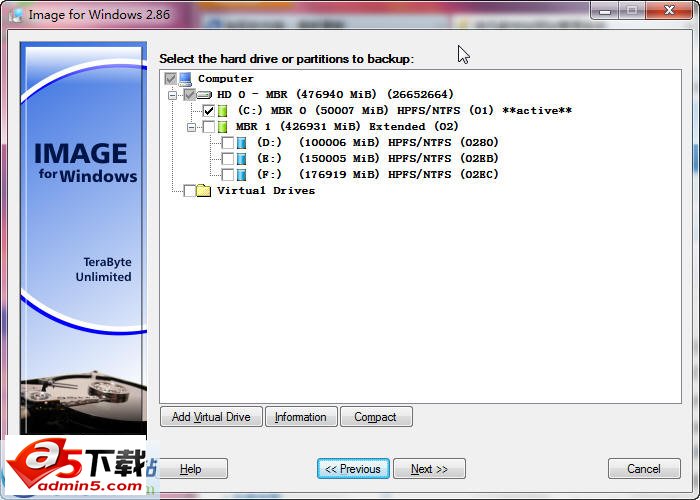Uncheck the C: partition checkbox
Image resolution: width=700 pixels, height=500 pixels.
pos(208,111)
